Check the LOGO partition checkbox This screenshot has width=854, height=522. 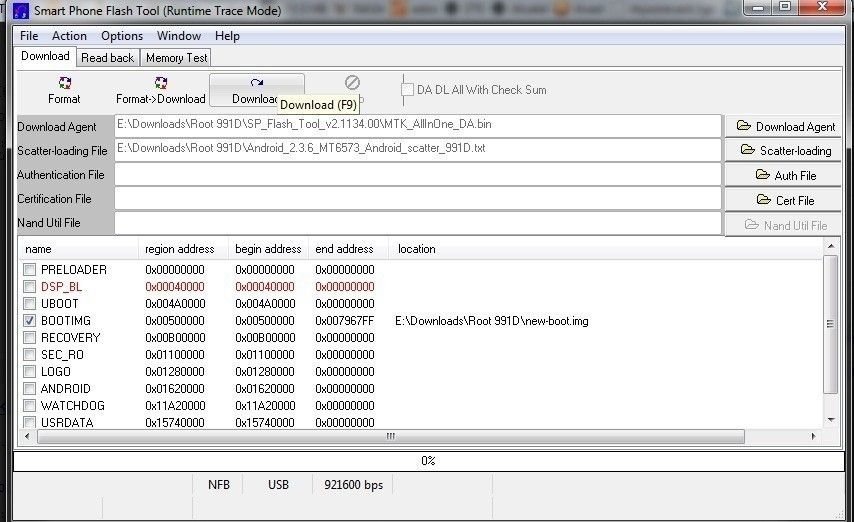[x=29, y=372]
